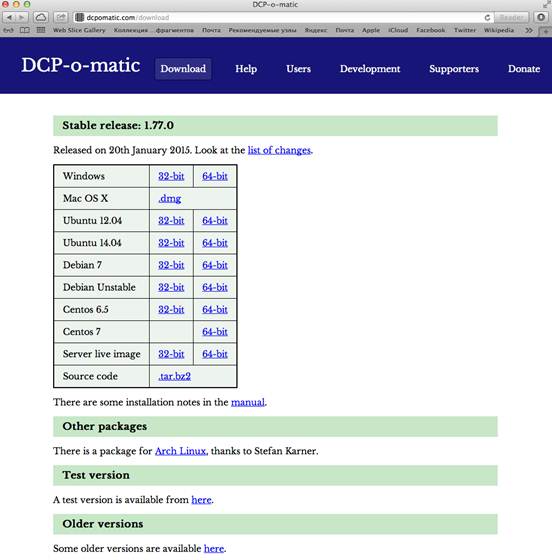Open the older versions here link
552x560 pixels.
[214, 549]
